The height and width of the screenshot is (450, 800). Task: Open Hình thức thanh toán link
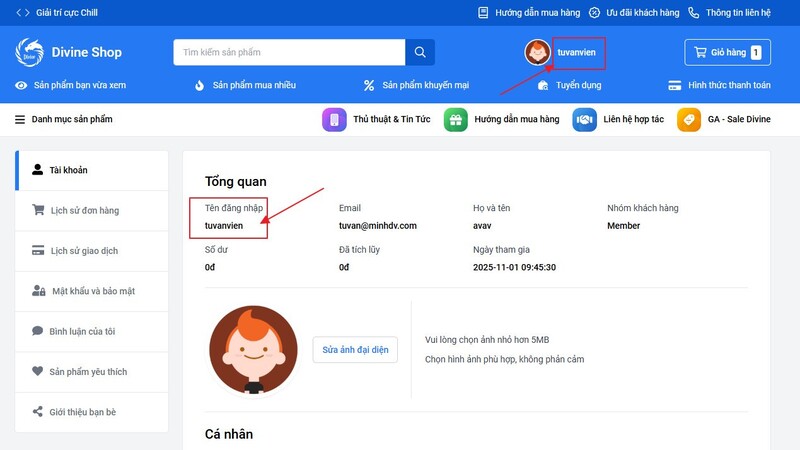(730, 85)
